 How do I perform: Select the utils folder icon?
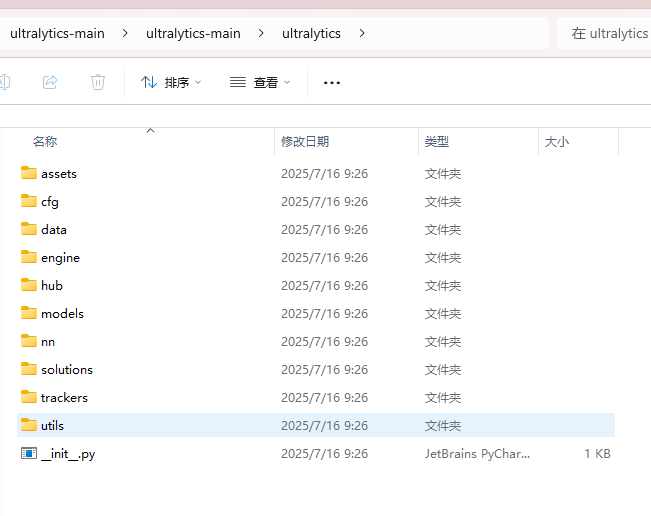(x=29, y=425)
